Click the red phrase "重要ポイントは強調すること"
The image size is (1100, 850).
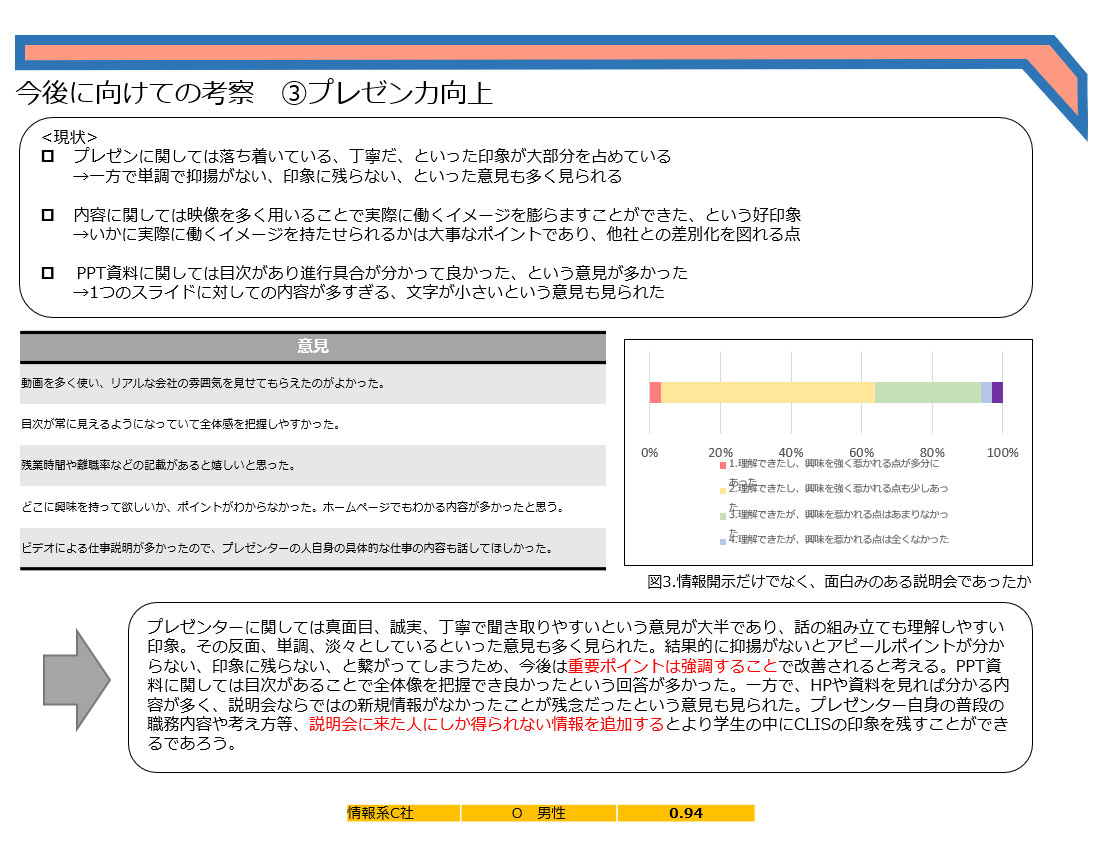pos(673,666)
